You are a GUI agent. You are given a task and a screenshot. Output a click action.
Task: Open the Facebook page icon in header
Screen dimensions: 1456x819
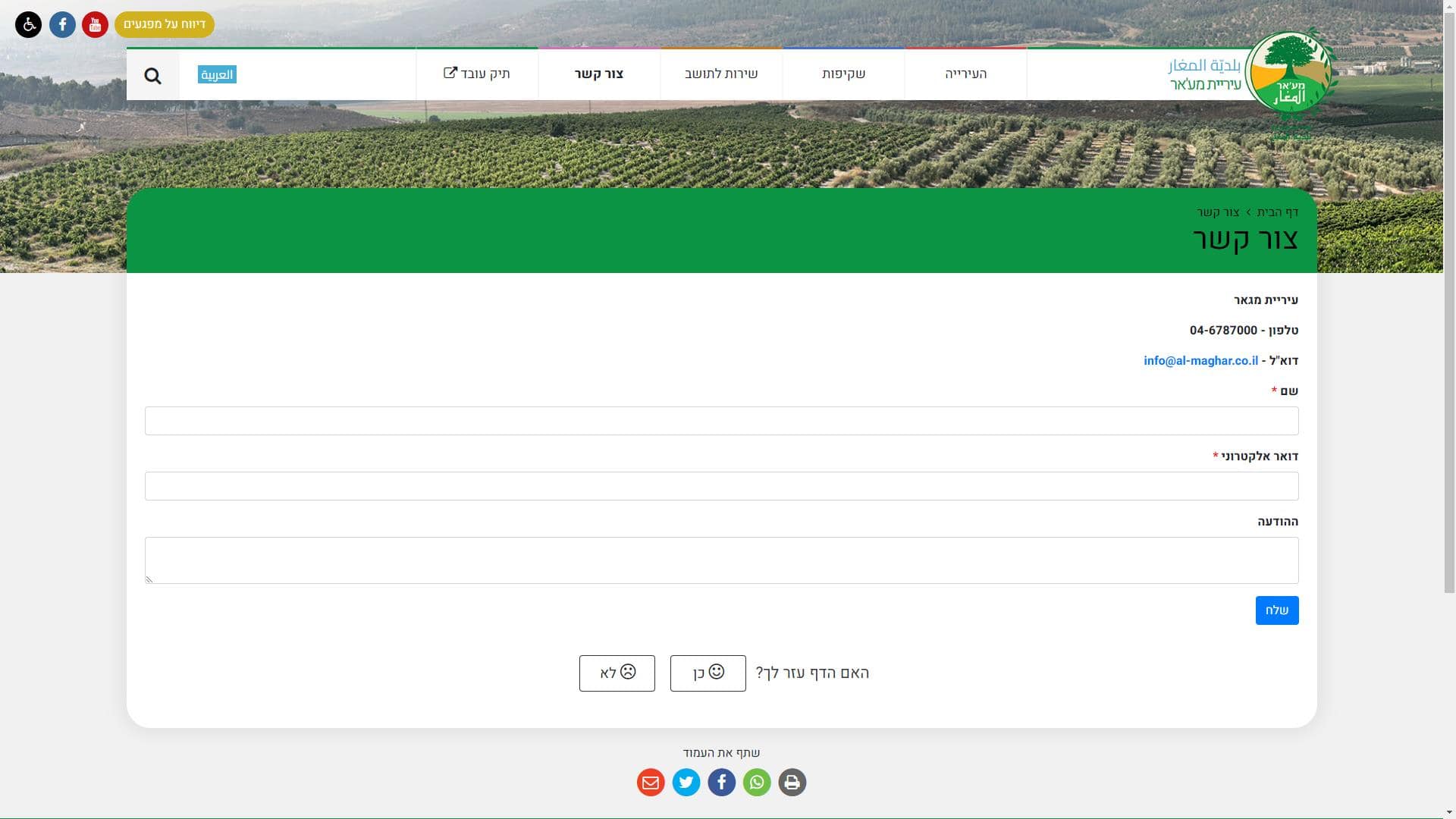62,25
